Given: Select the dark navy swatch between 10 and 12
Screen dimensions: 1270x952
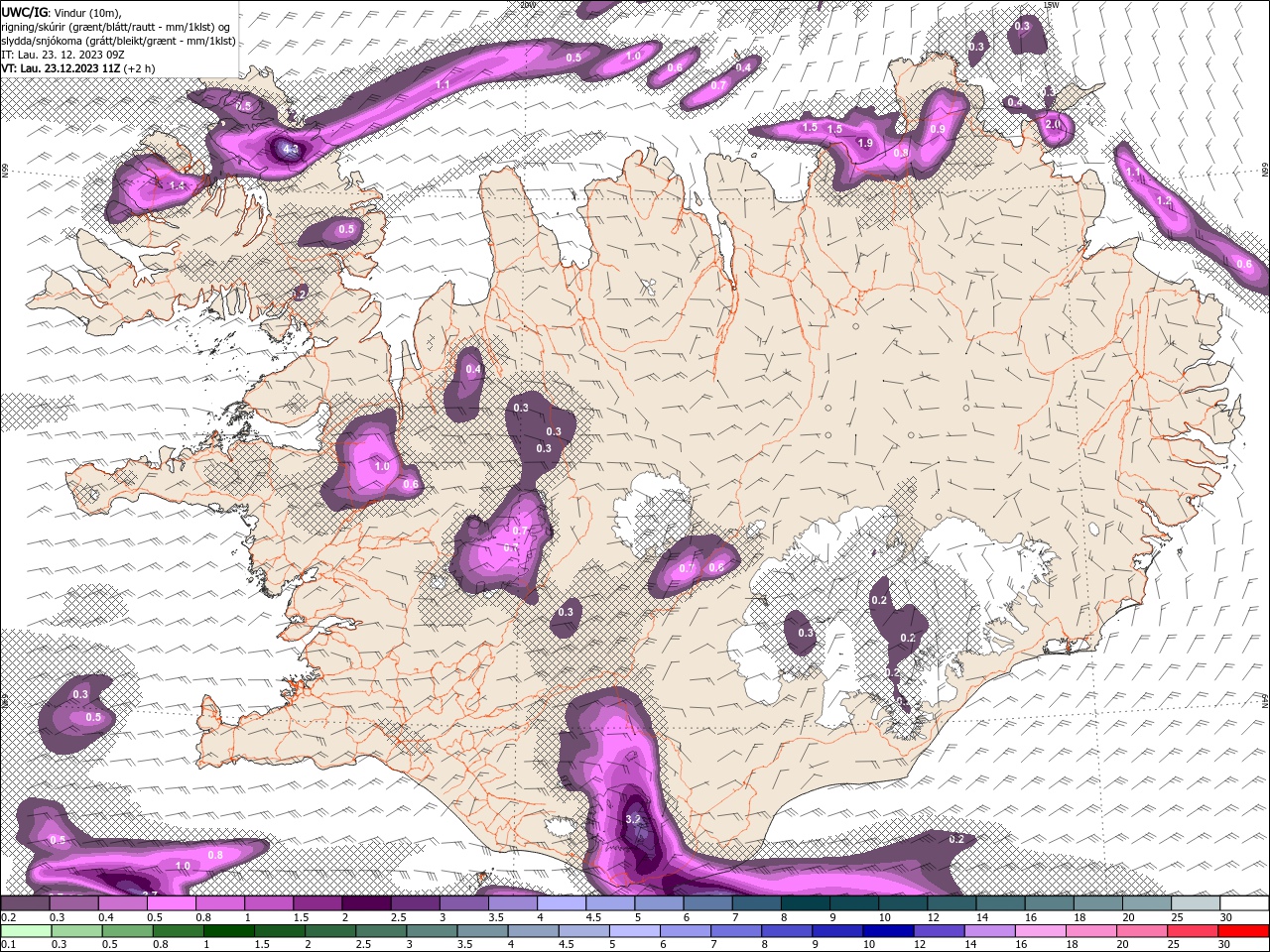Looking at the screenshot, I should [x=887, y=931].
